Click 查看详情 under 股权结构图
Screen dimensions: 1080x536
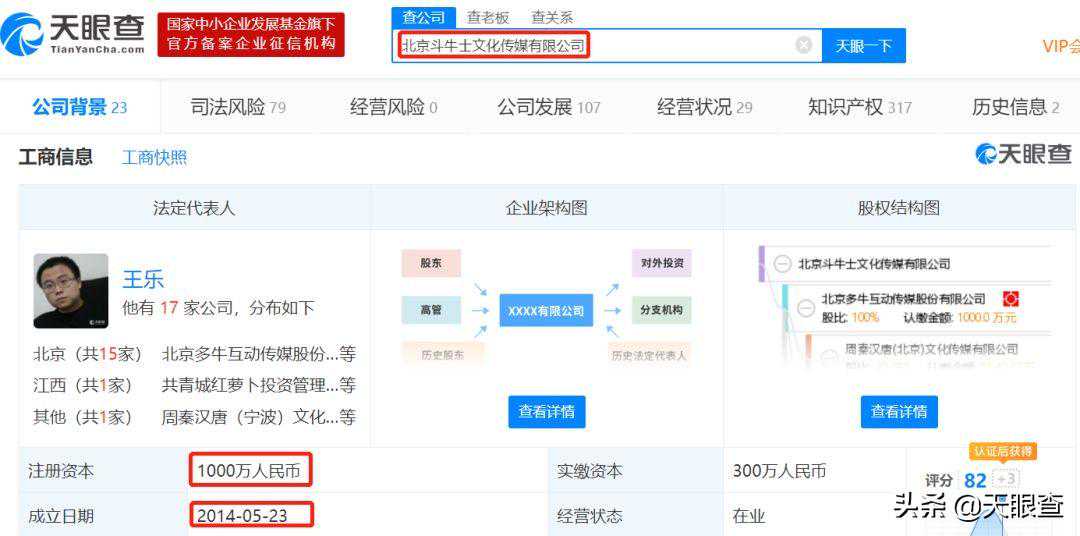click(899, 411)
